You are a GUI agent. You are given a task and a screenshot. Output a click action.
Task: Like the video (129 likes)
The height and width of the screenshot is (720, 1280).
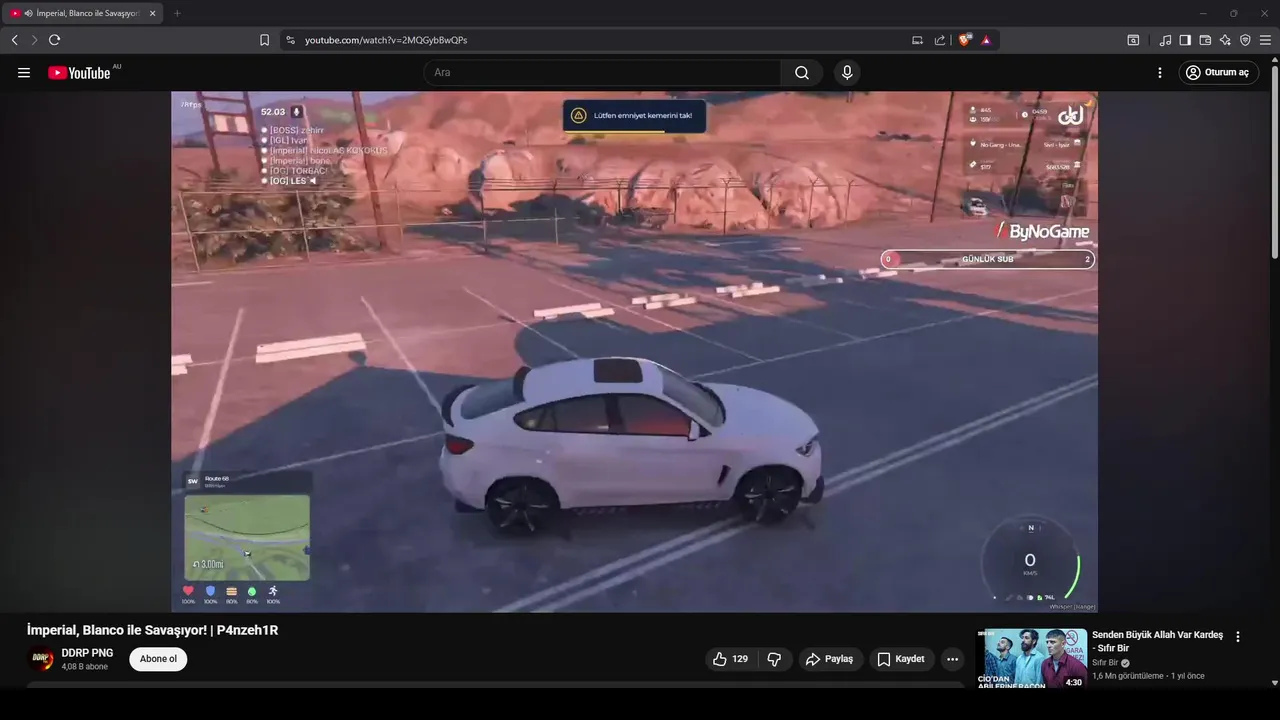[730, 659]
